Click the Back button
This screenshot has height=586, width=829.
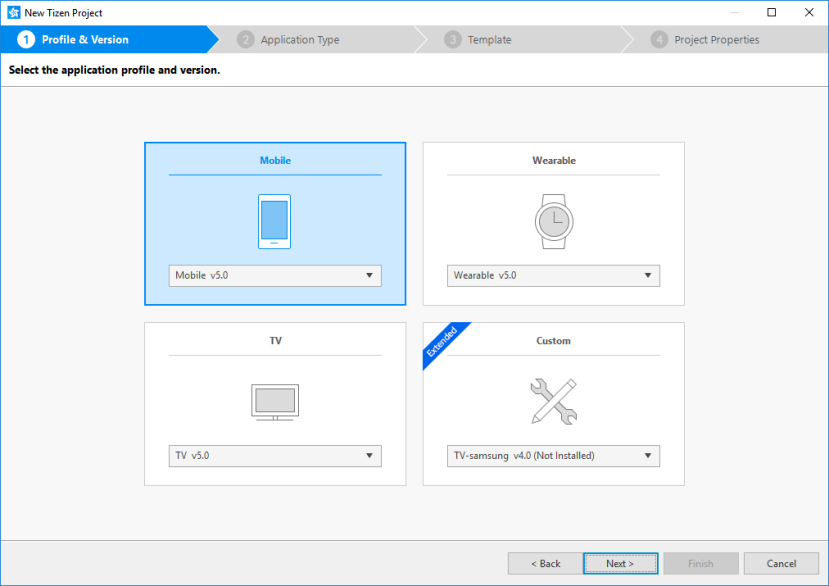(x=545, y=563)
